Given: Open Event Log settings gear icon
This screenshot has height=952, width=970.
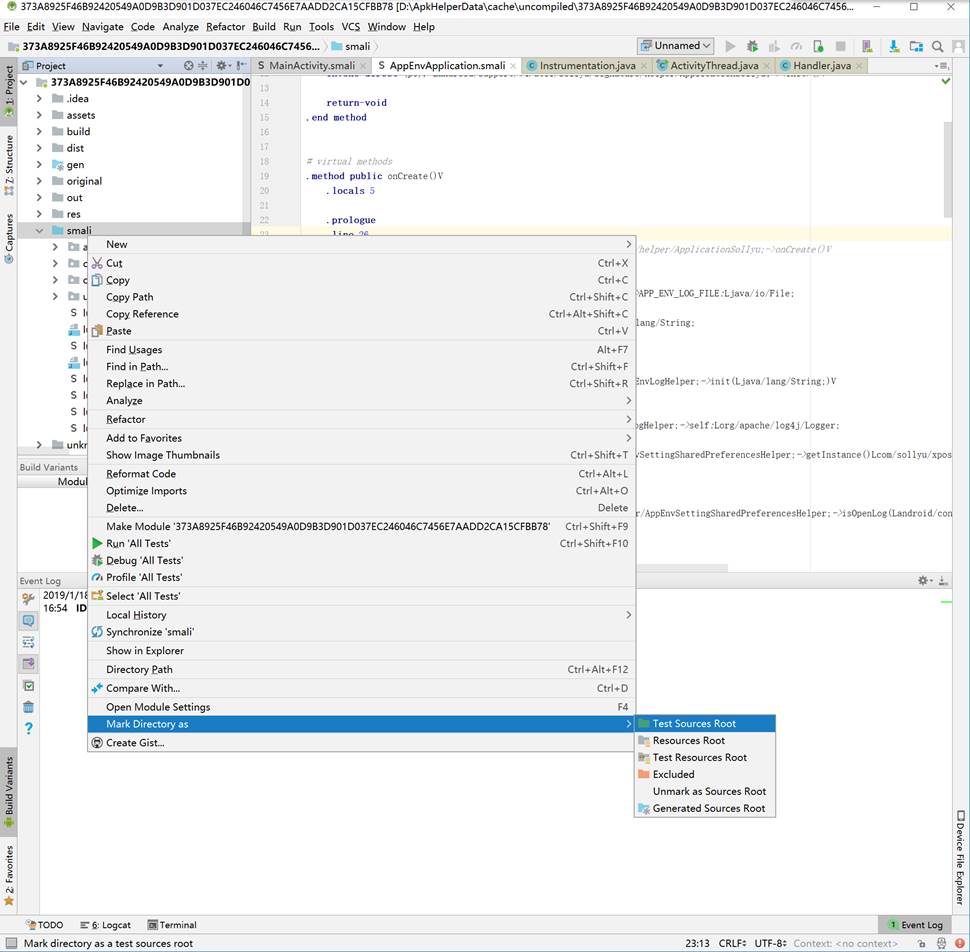Looking at the screenshot, I should click(x=924, y=580).
